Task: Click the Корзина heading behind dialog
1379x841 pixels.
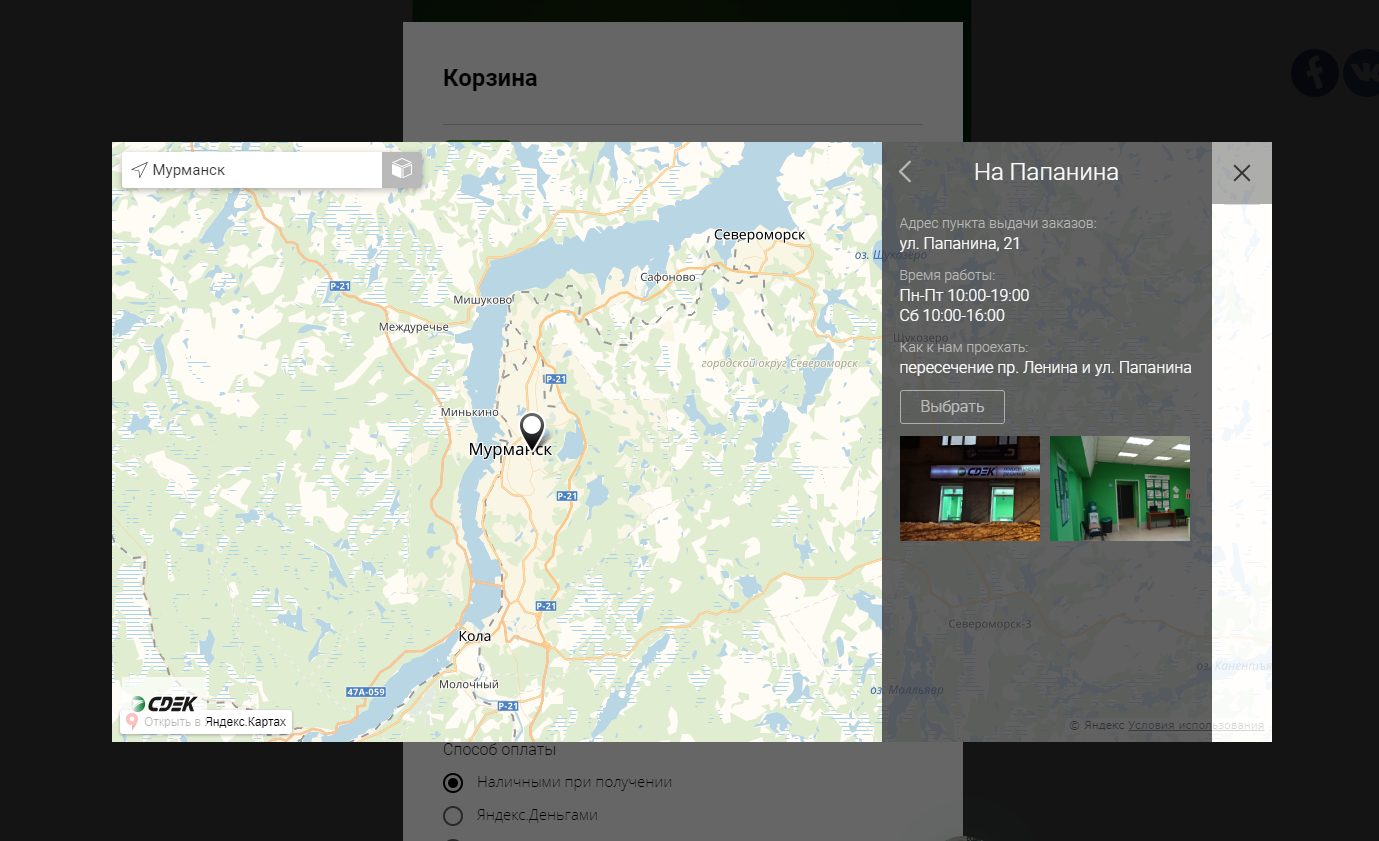Action: [490, 78]
